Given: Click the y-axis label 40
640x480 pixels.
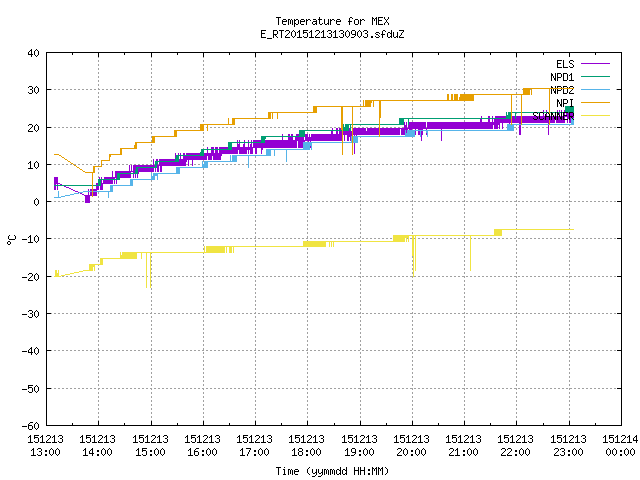Looking at the screenshot, I should [33, 53].
